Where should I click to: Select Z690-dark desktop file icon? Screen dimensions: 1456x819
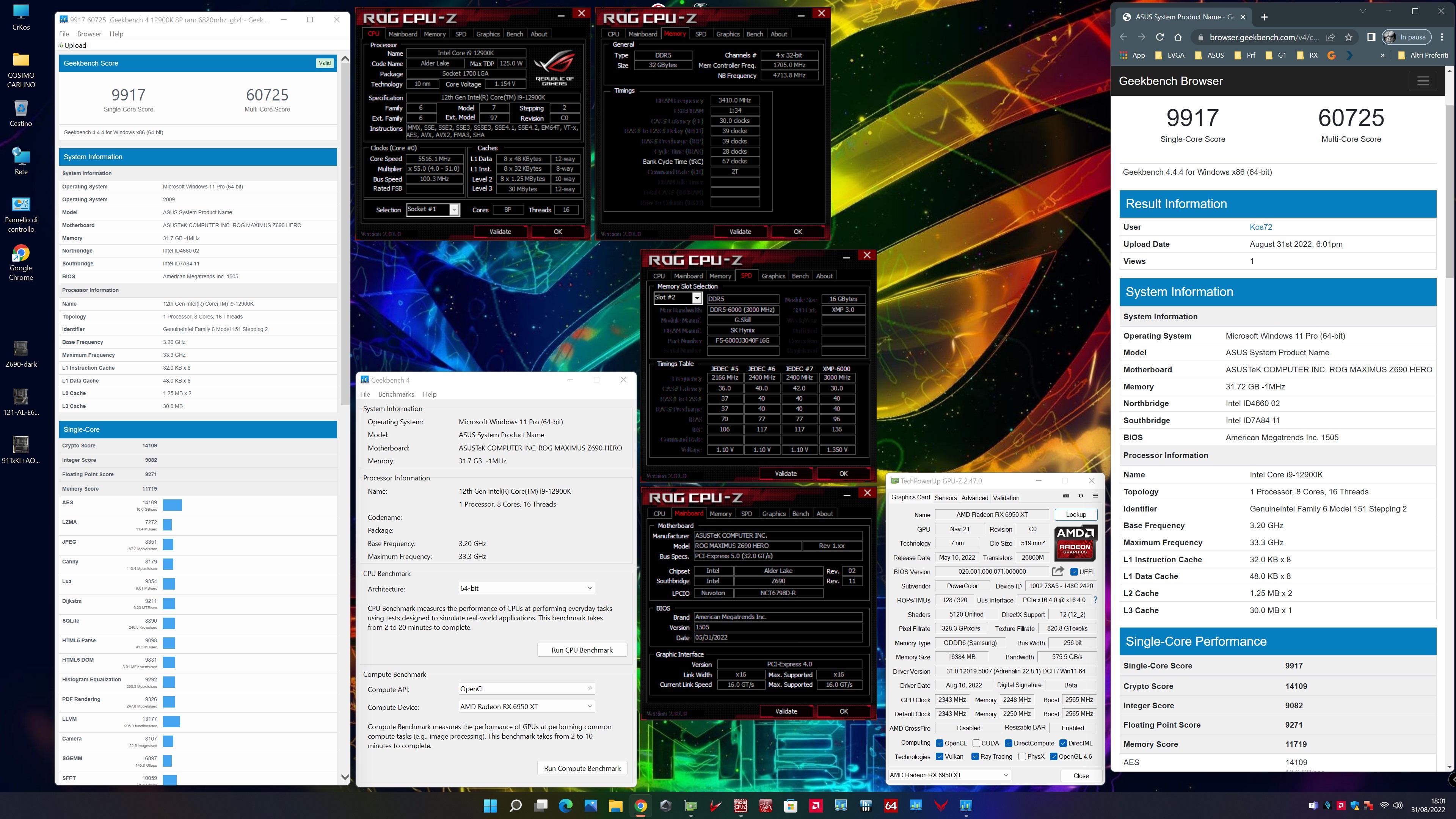coord(21,355)
